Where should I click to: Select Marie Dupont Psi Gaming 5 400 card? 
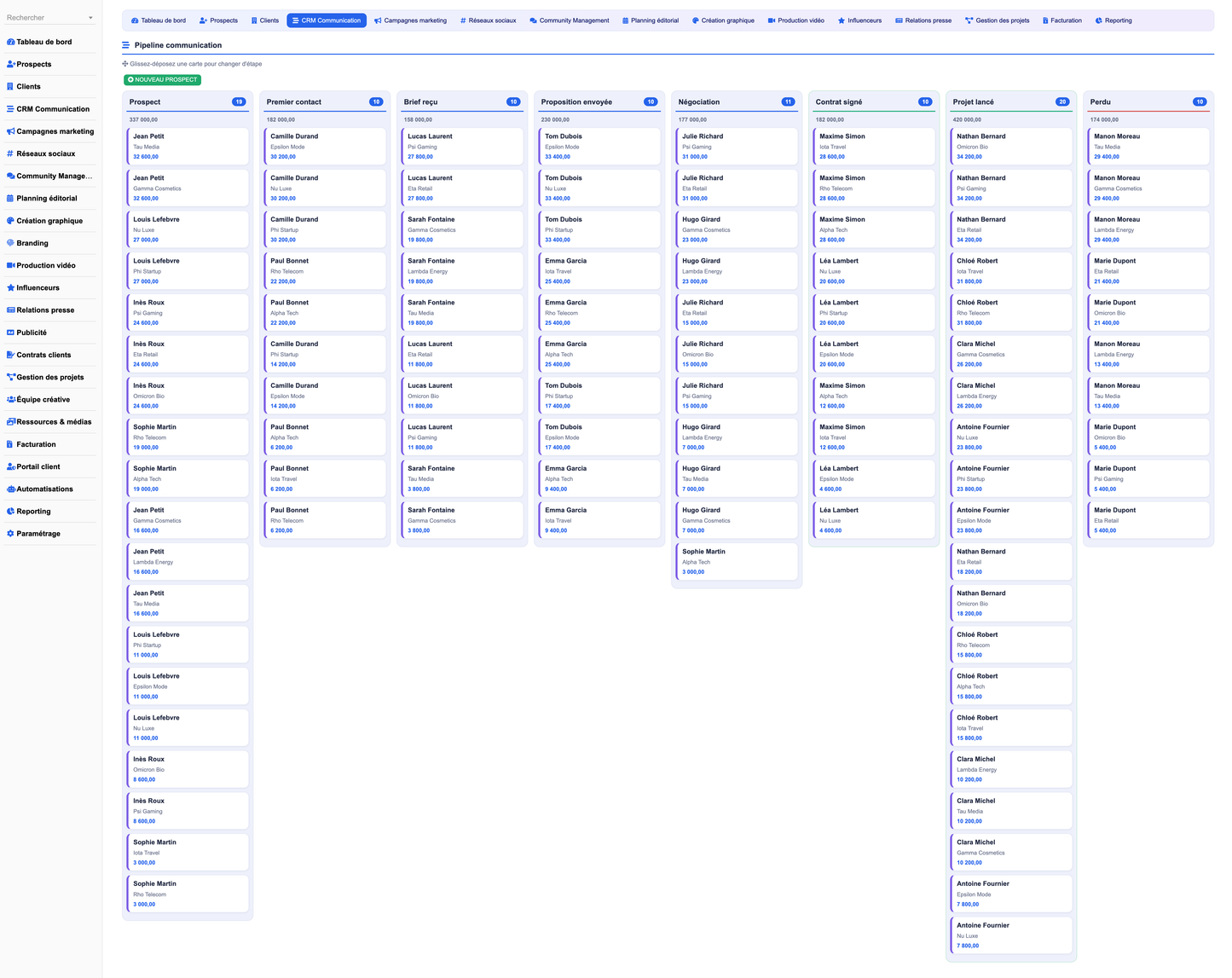(x=1148, y=478)
